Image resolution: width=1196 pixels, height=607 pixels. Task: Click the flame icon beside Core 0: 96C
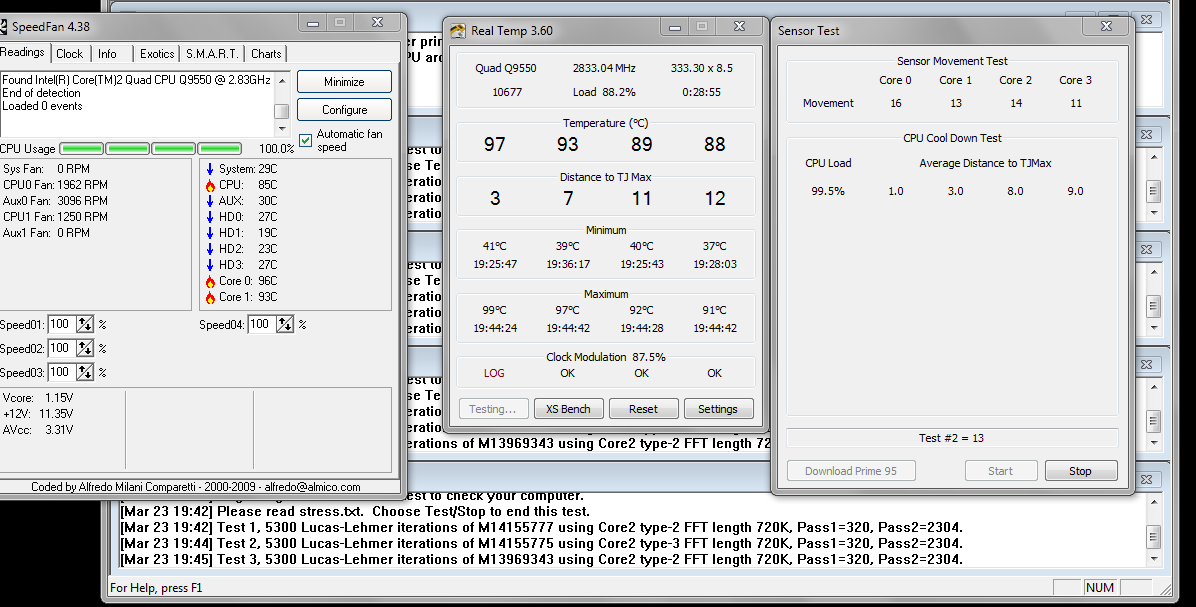click(x=210, y=281)
